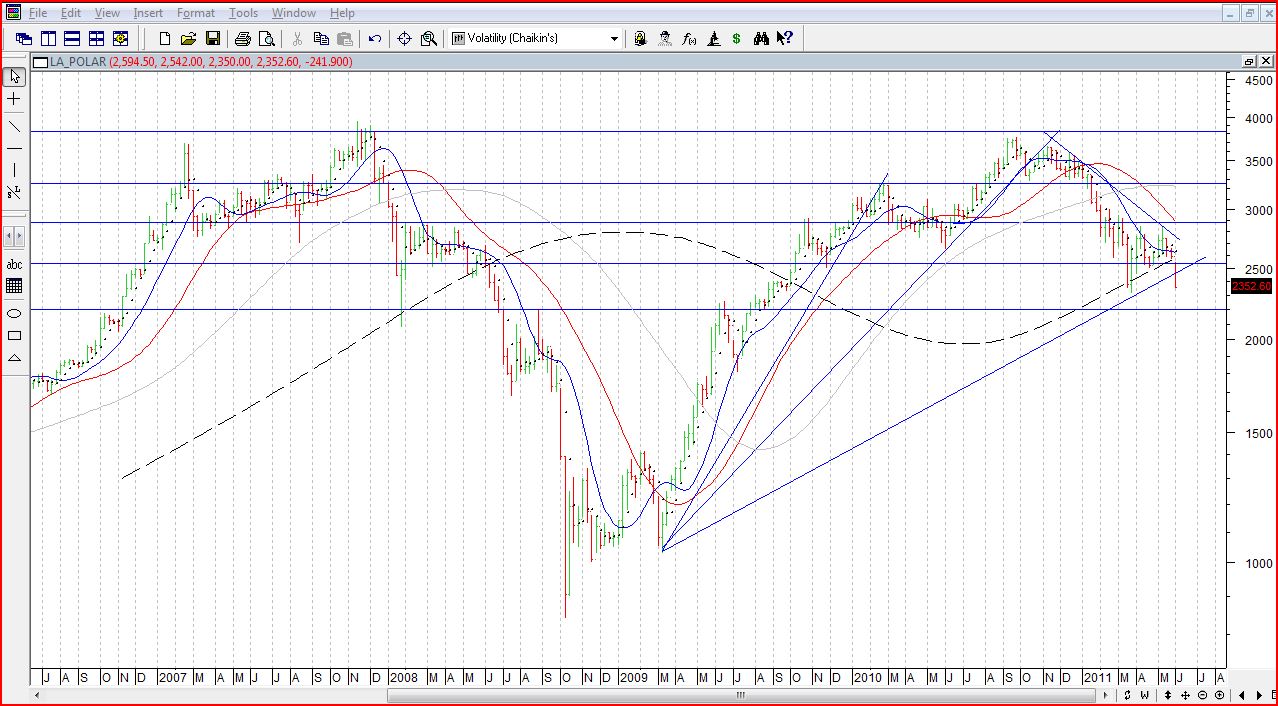1278x706 pixels.
Task: Click the zoom in plus circle
Action: pyautogui.click(x=1219, y=695)
